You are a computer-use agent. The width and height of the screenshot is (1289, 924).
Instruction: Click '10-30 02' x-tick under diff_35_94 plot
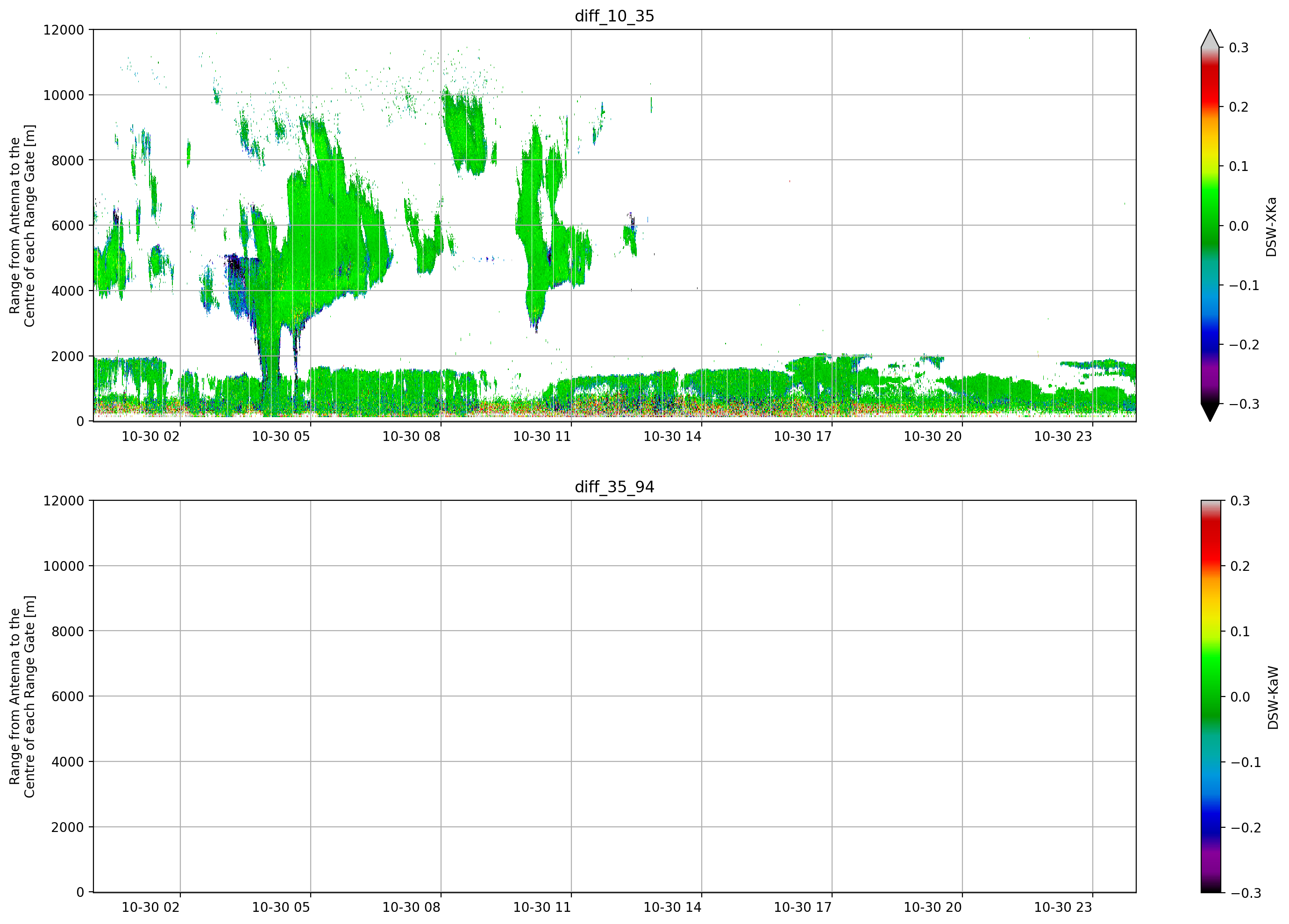click(150, 907)
